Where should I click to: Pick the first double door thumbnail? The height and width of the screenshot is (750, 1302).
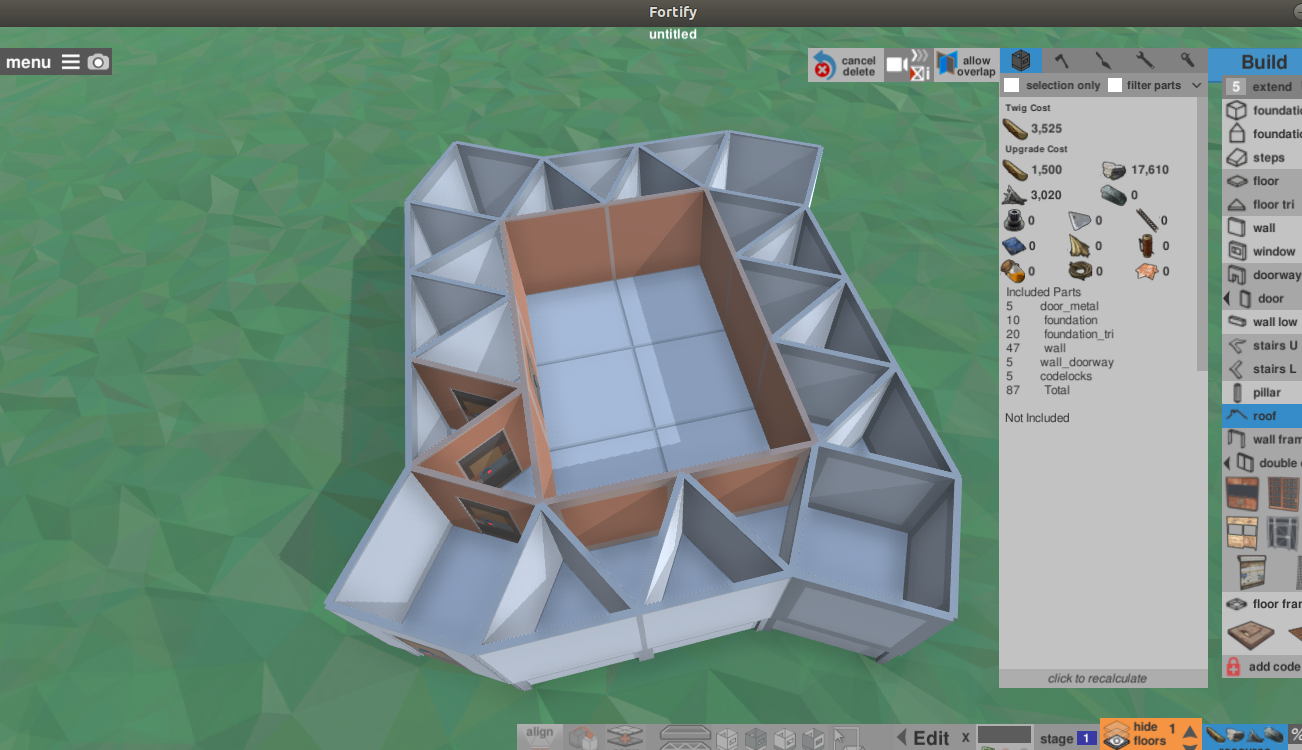1242,494
